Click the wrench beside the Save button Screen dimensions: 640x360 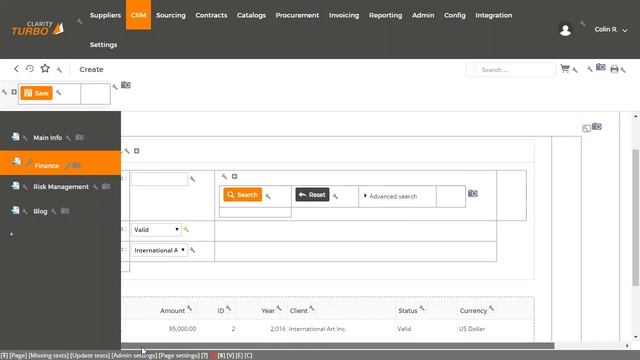pos(59,93)
